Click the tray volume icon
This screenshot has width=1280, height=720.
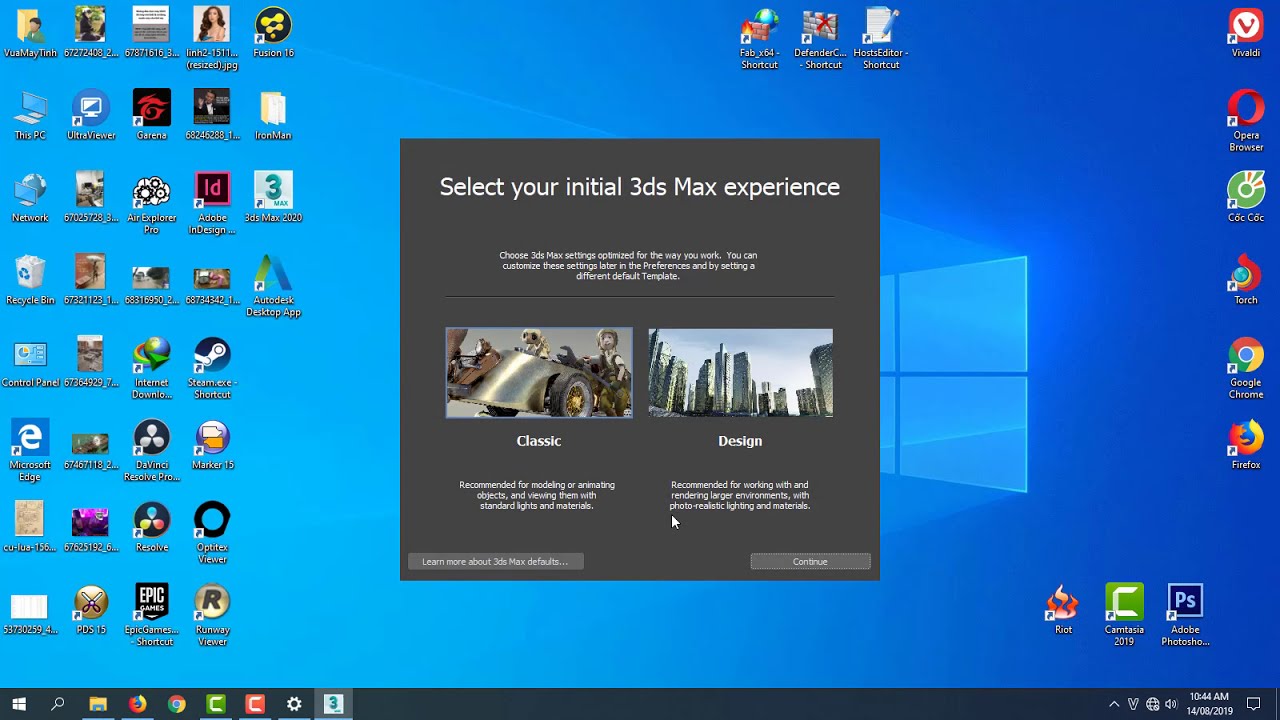click(x=1171, y=704)
